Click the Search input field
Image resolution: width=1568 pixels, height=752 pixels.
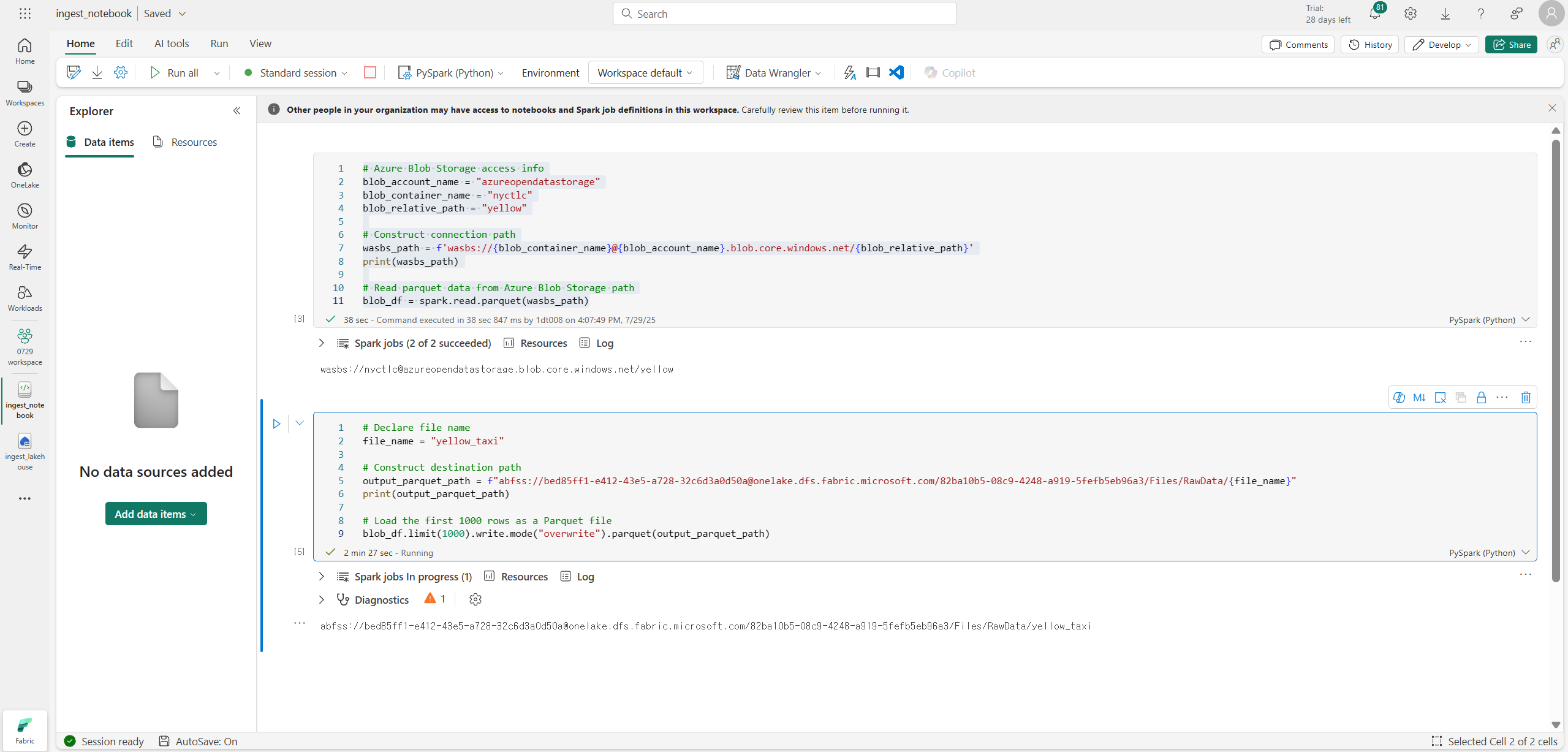[x=784, y=13]
